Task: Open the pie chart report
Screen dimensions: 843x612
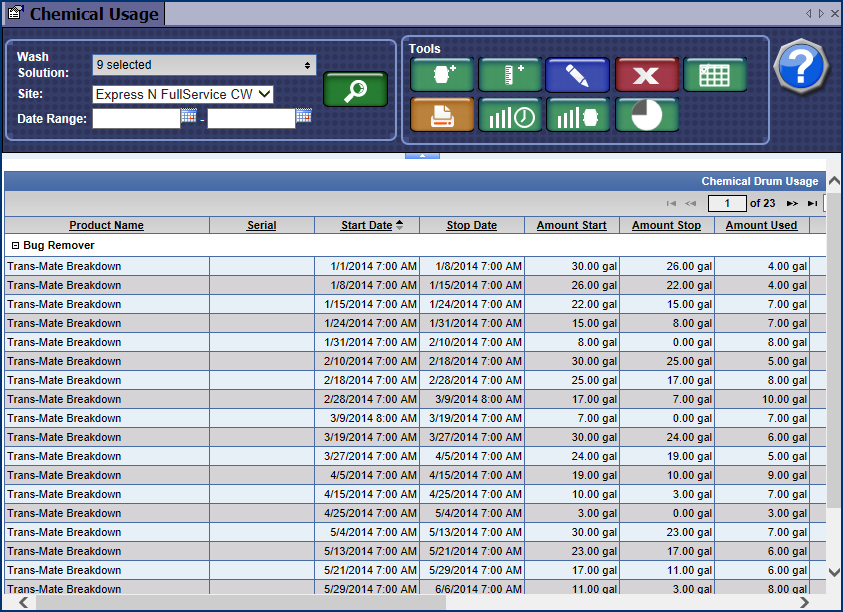Action: (647, 115)
